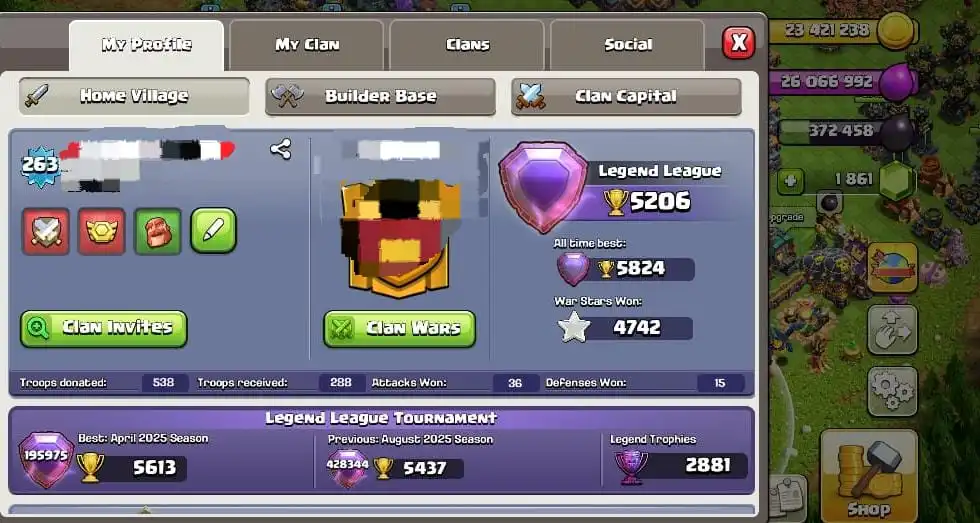Select the Builder Base view
980x523 pixels.
380,96
